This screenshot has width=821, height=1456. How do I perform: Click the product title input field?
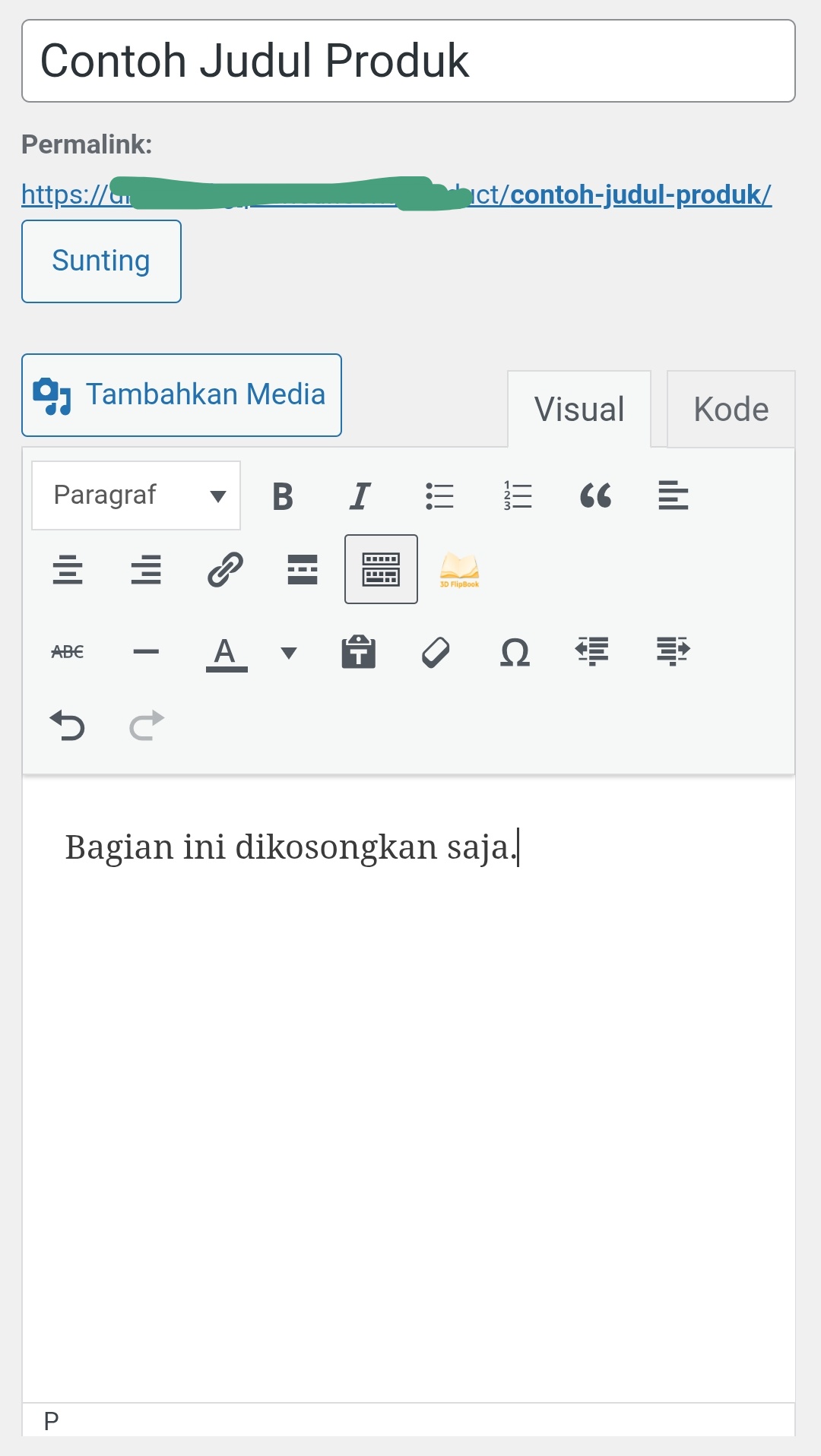(408, 61)
